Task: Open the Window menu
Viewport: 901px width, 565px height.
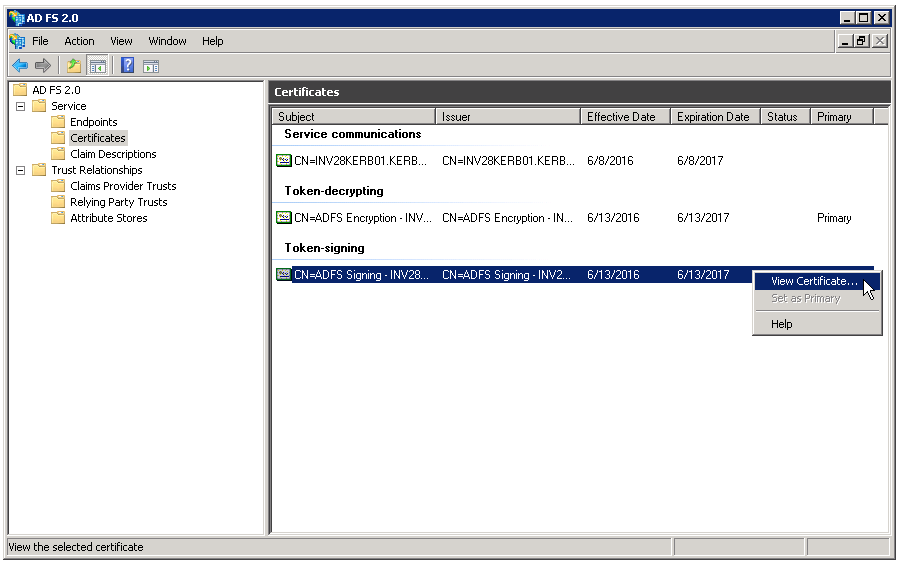Action: pyautogui.click(x=167, y=41)
